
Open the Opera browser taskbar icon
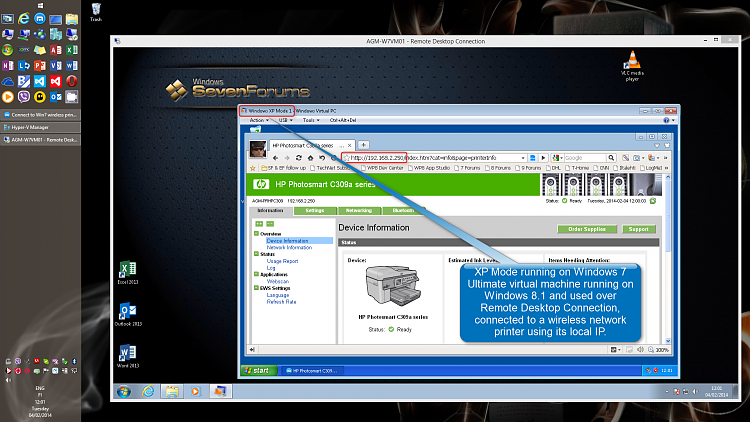pos(72,81)
